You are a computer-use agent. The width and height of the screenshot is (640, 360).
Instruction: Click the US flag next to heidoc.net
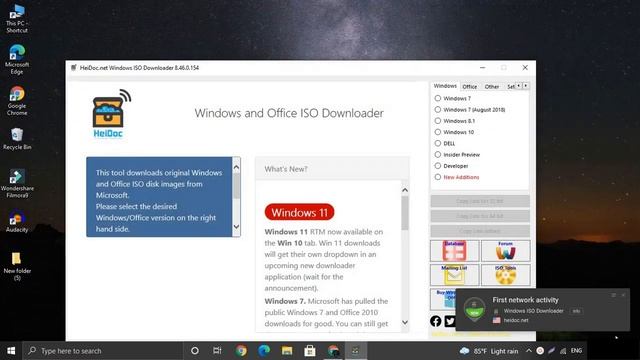[x=496, y=320]
